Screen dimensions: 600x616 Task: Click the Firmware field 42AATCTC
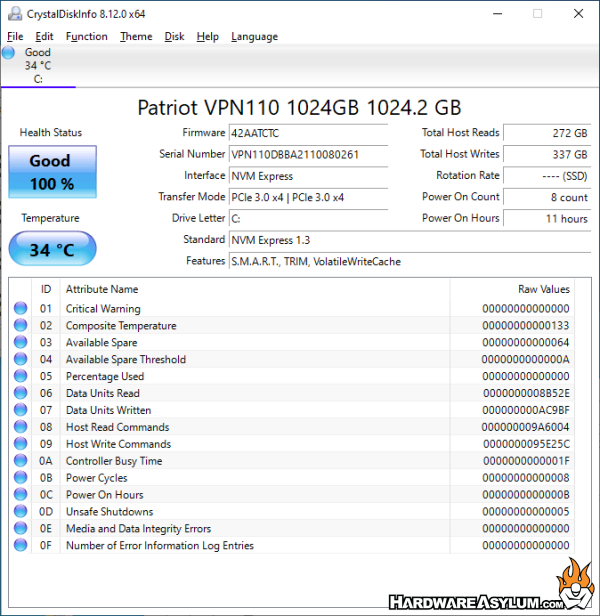(x=308, y=133)
